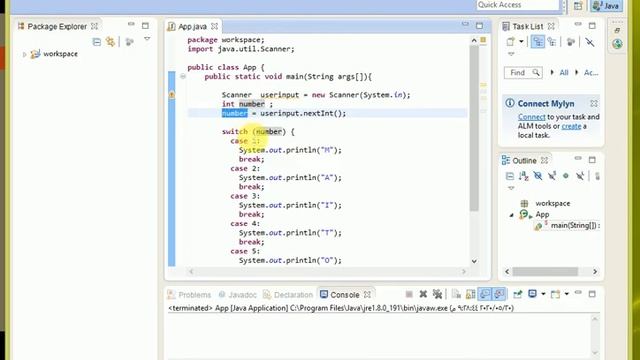Click the editor vertical scrollbar thumb

coord(474,128)
